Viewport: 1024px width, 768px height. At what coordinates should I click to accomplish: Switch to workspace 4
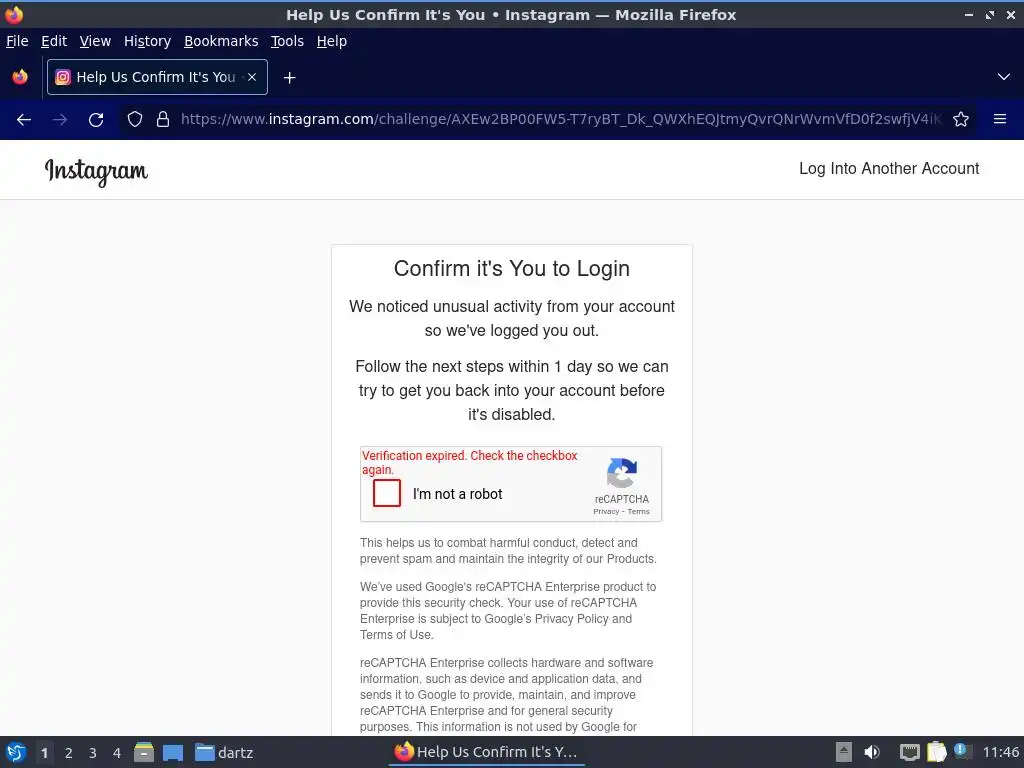(117, 753)
